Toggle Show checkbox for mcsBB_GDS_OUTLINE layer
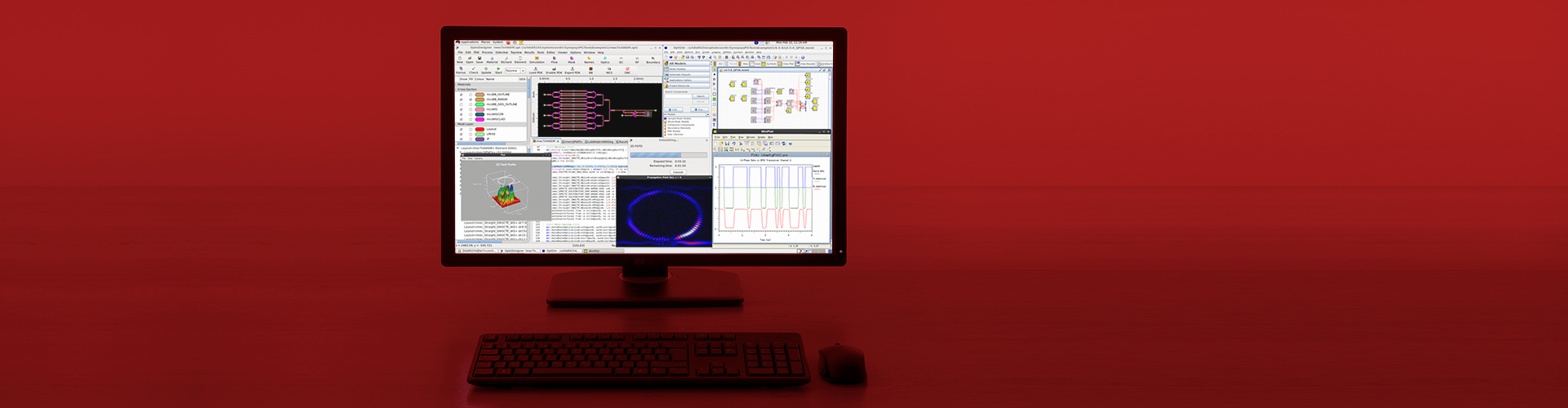This screenshot has height=408, width=1568. point(461,104)
